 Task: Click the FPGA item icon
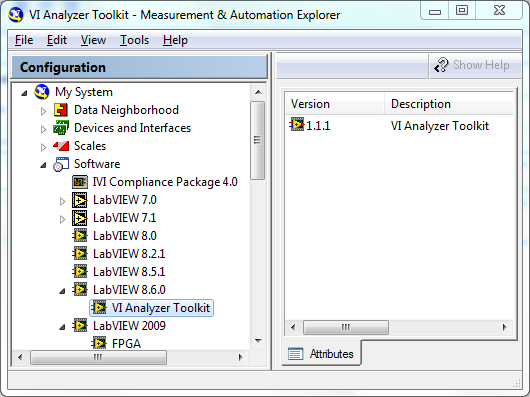click(99, 343)
